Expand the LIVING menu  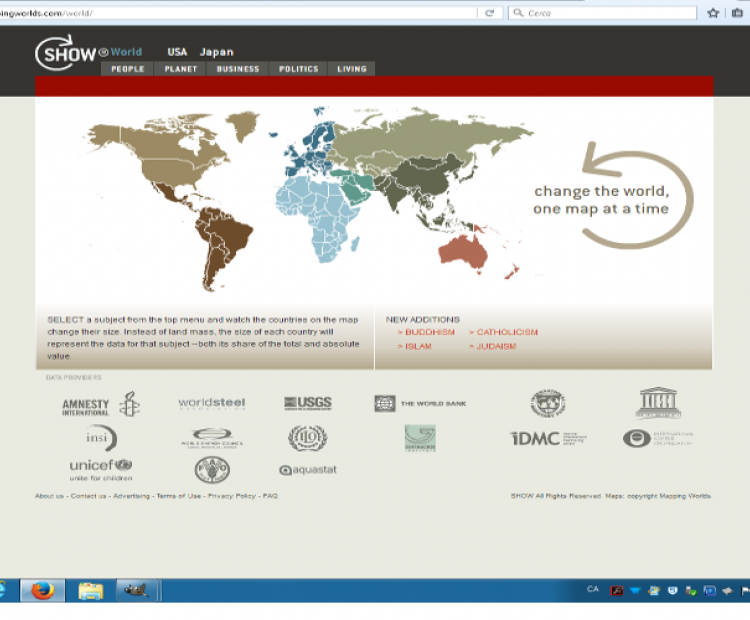[x=352, y=69]
